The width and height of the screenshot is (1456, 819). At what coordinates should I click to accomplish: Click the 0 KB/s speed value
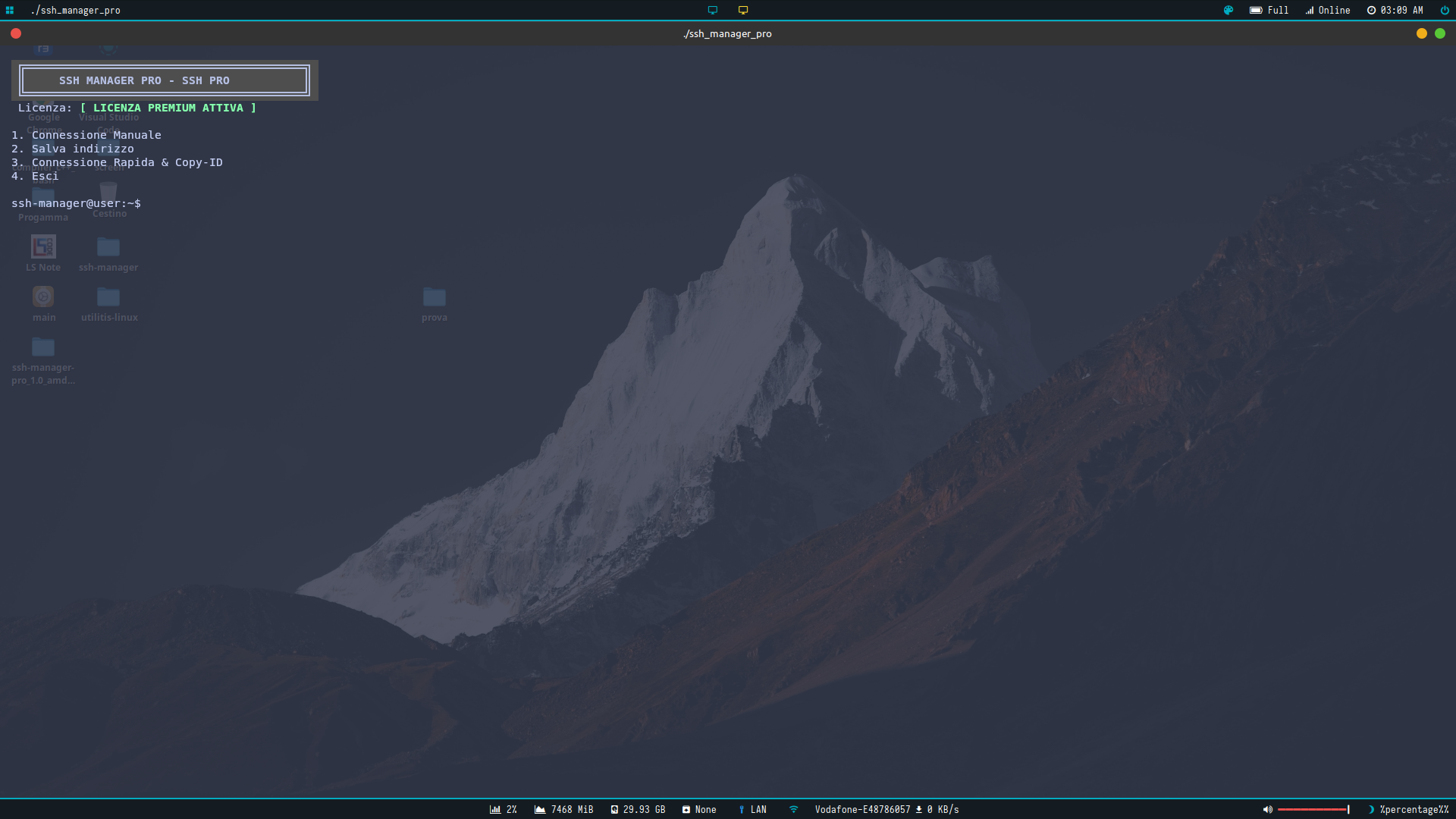tap(943, 810)
